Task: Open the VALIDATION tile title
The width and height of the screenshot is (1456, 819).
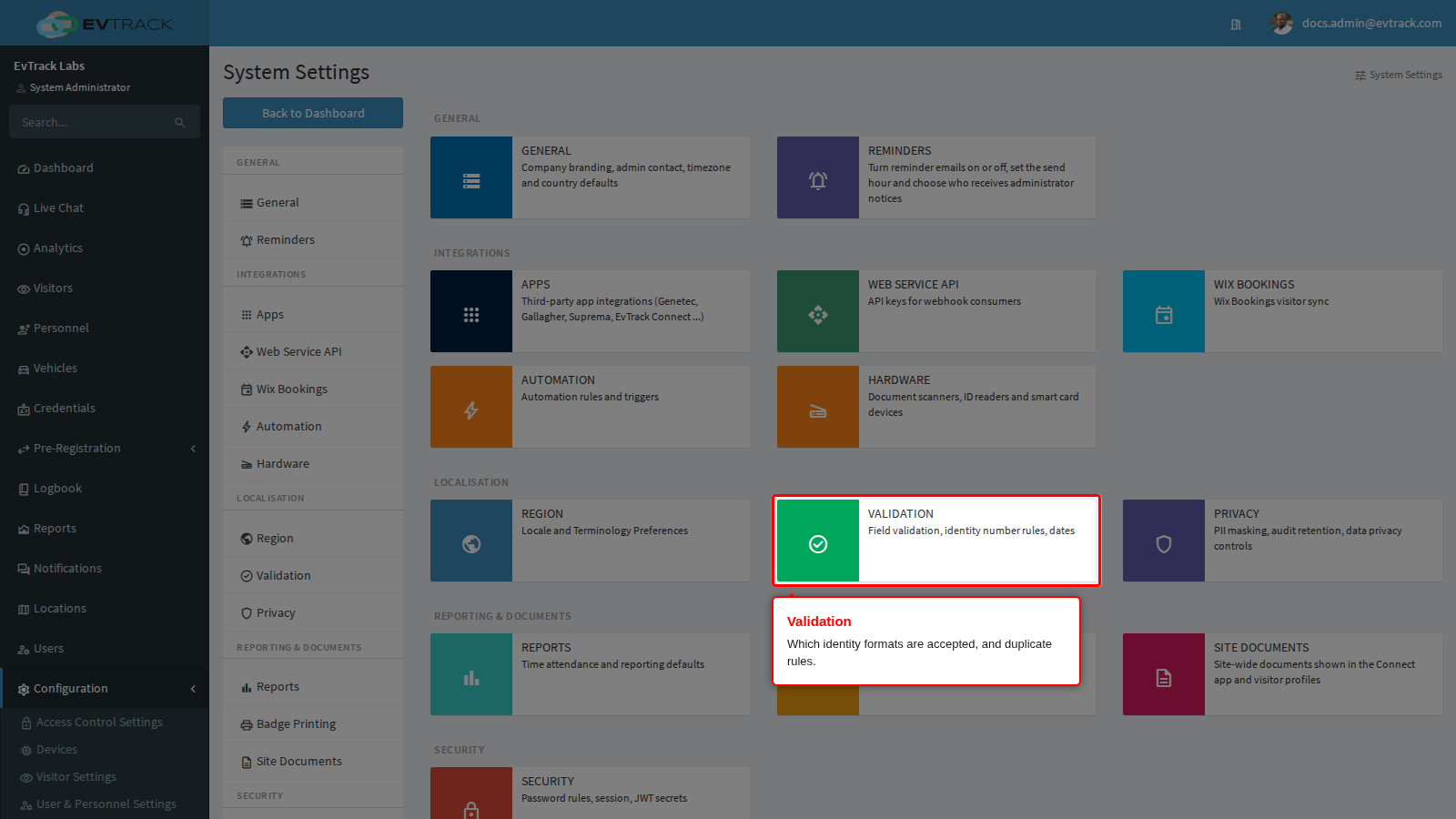Action: [901, 514]
